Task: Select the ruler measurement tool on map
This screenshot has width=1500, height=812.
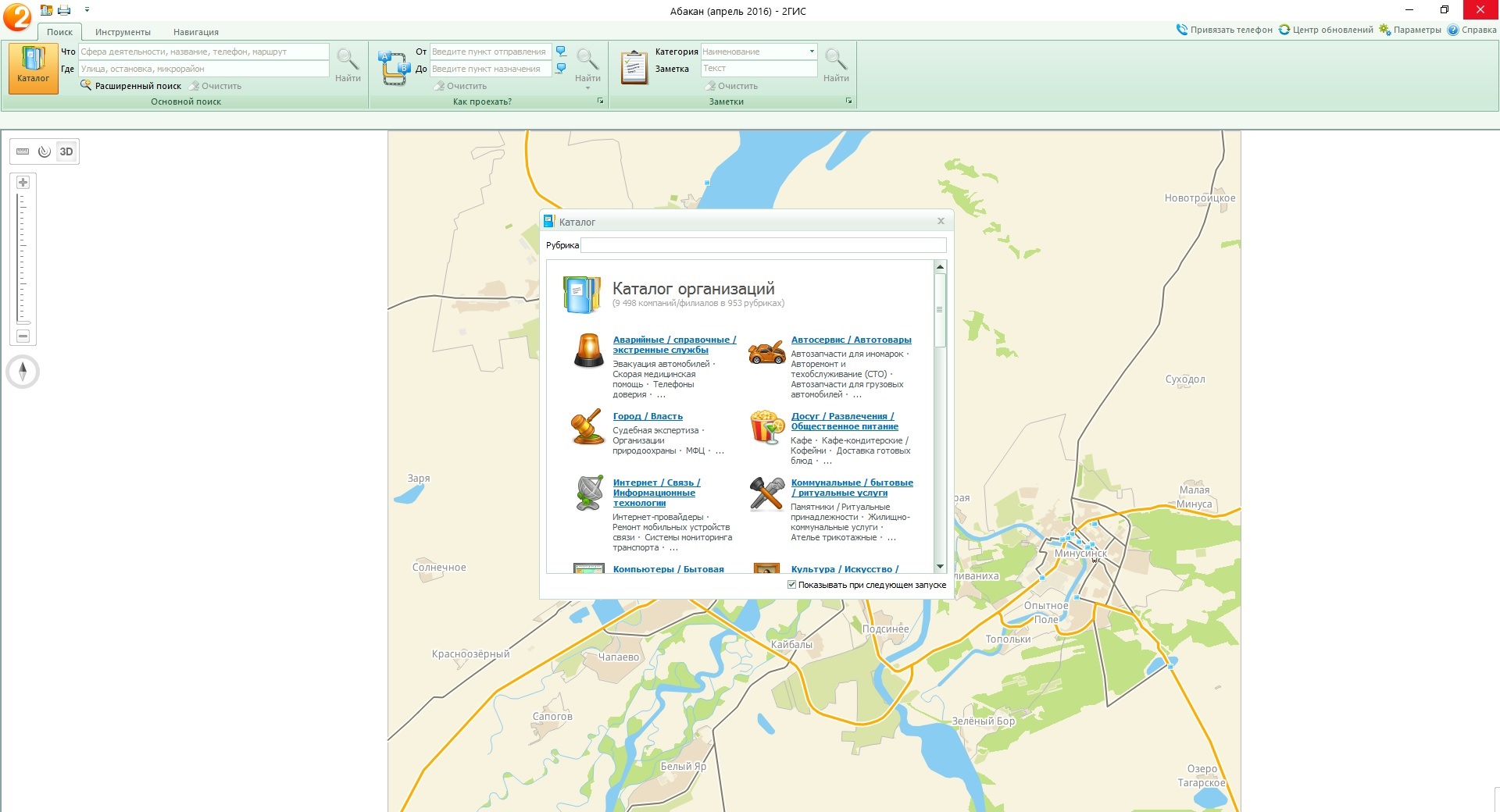Action: [23, 151]
